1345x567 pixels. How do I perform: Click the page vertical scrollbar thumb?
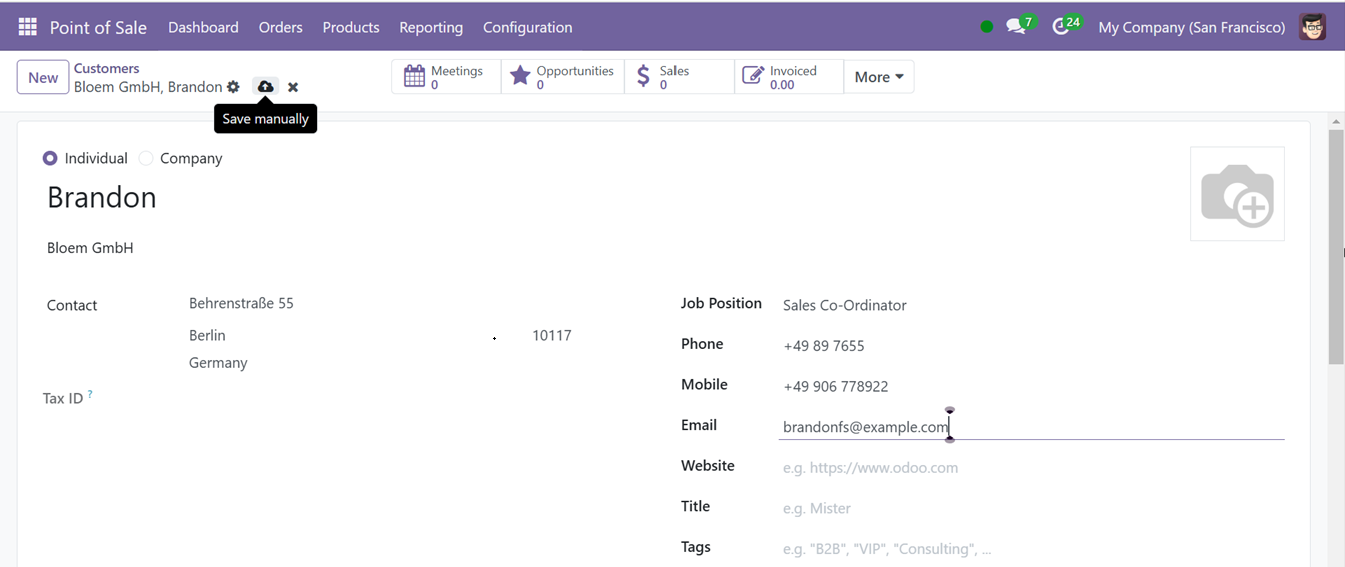tap(1336, 246)
